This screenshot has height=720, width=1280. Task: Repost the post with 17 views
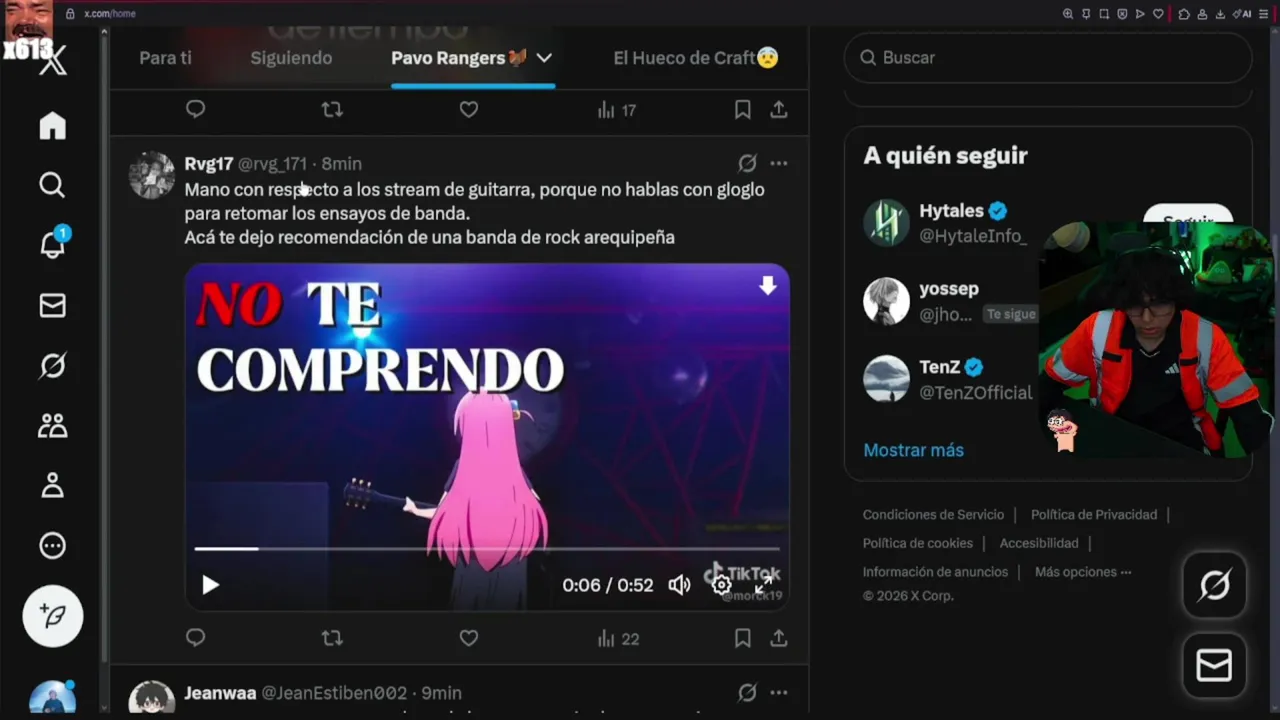click(332, 110)
